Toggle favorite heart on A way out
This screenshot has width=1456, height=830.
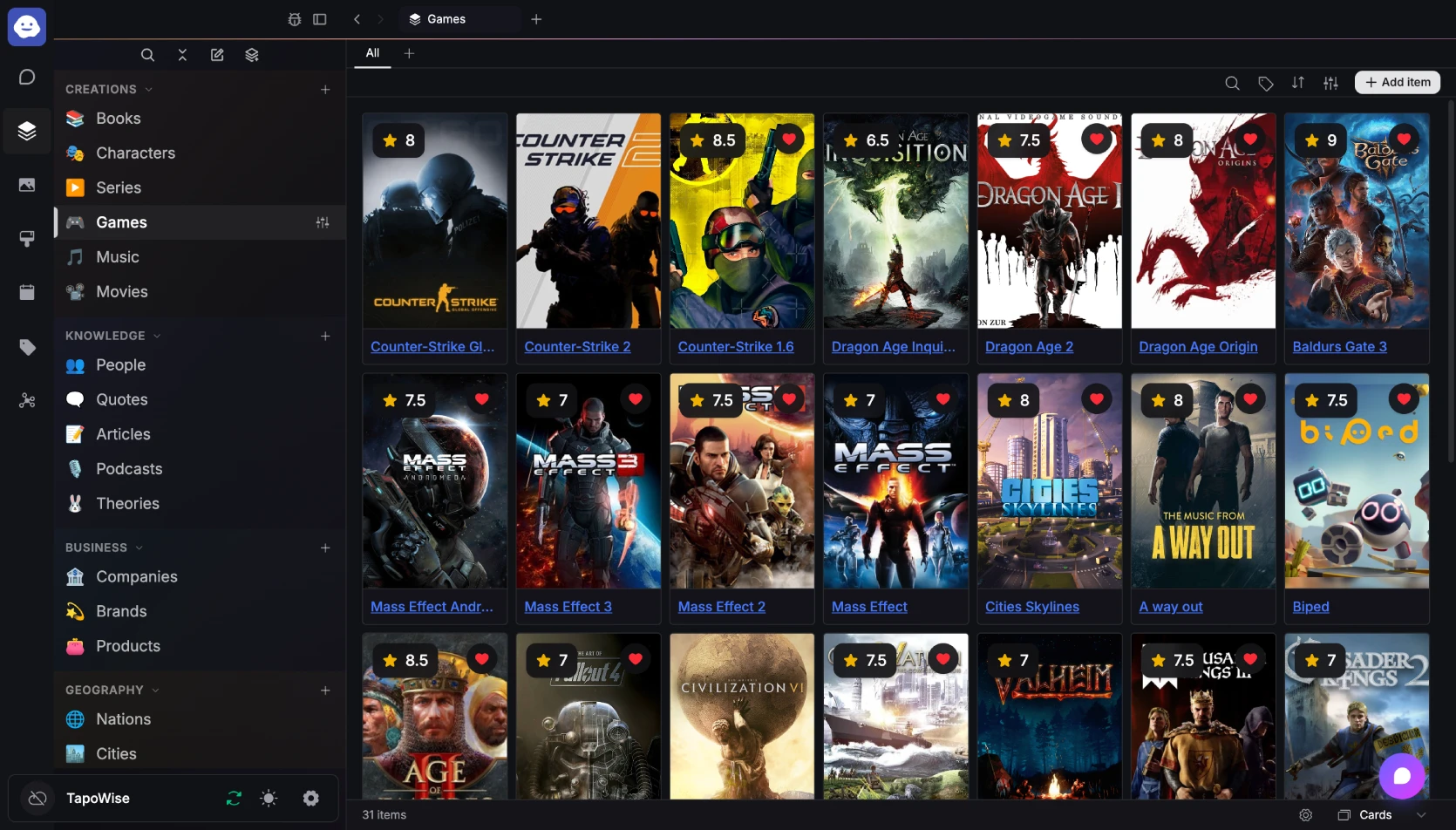click(1249, 399)
